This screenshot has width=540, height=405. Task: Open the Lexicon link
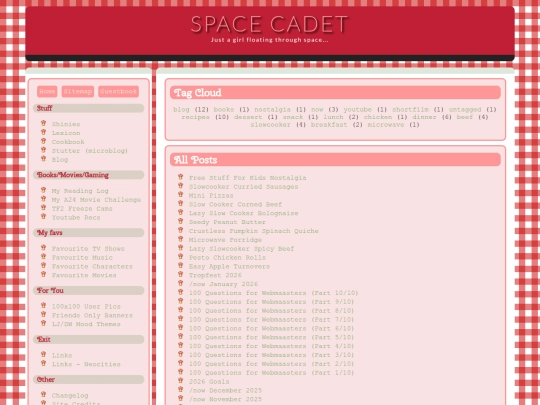coord(66,133)
